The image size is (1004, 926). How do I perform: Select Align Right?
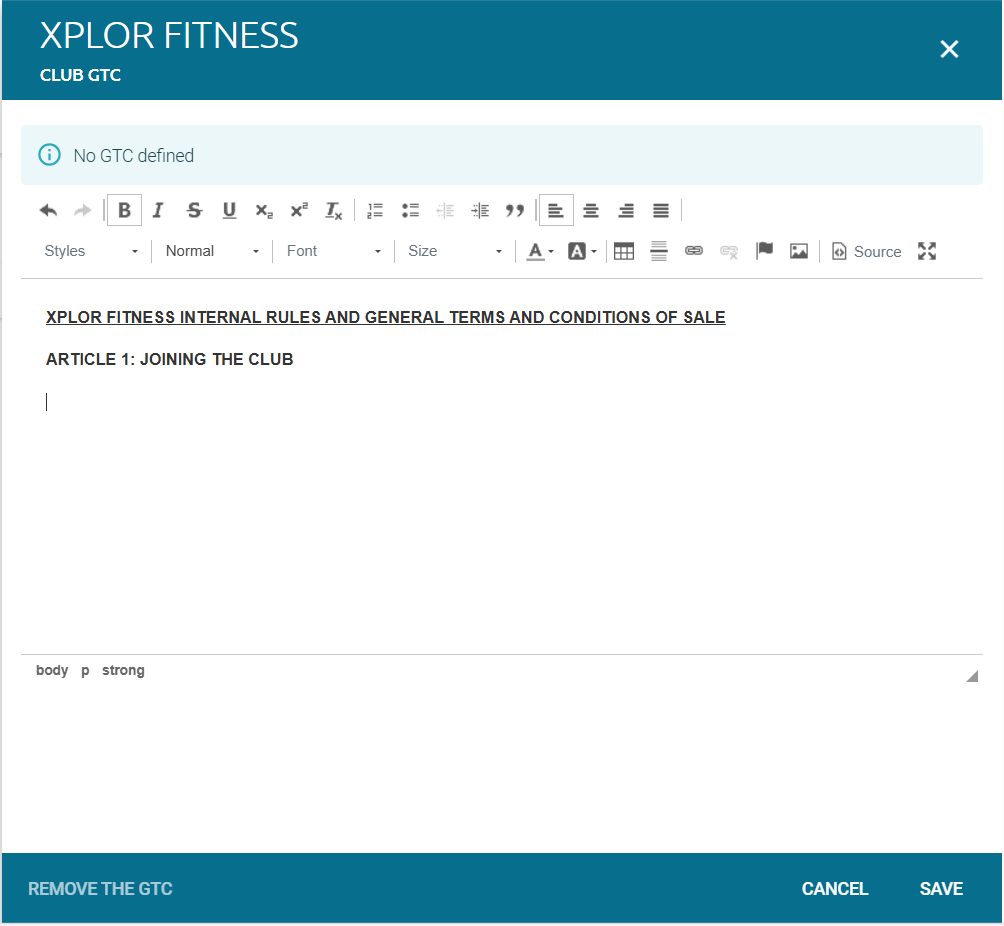point(626,210)
